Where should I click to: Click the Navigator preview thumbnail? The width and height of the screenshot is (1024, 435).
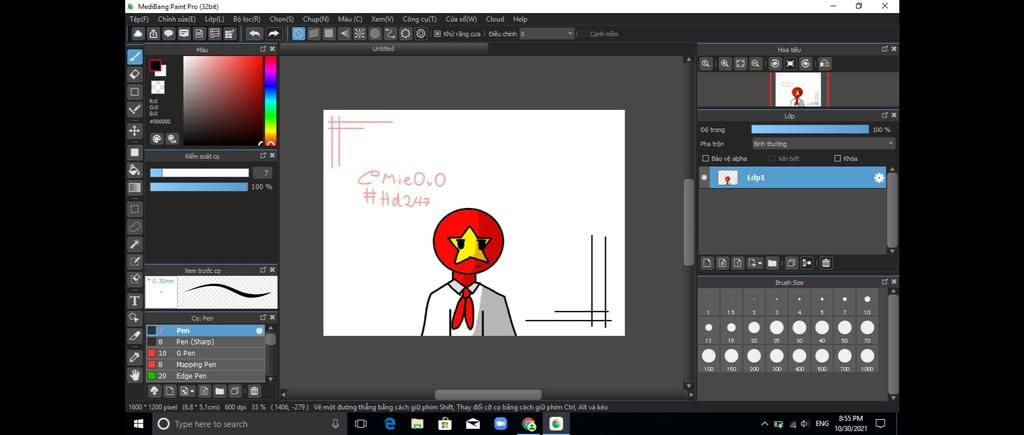(798, 89)
